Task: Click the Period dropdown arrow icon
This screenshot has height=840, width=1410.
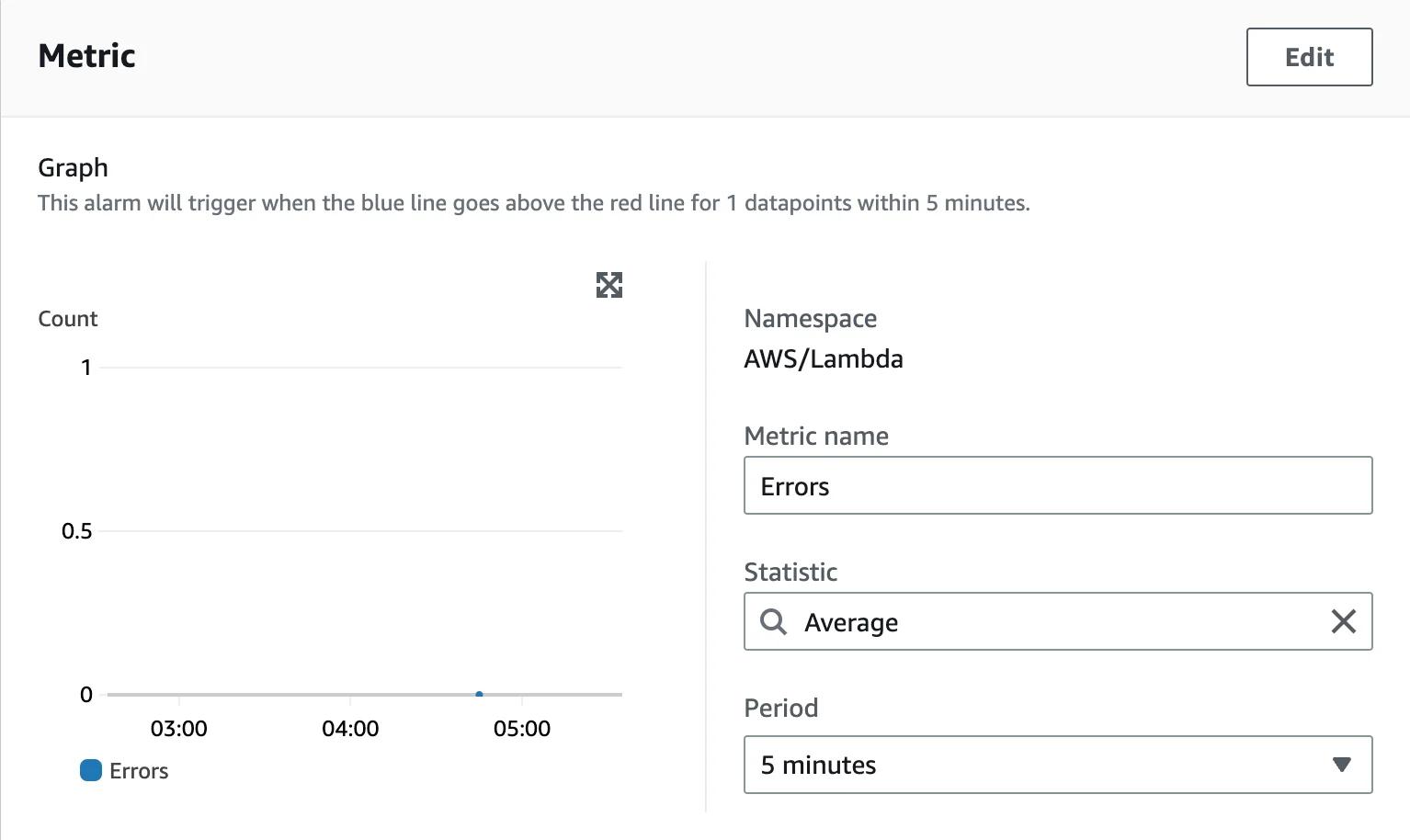Action: pos(1341,764)
